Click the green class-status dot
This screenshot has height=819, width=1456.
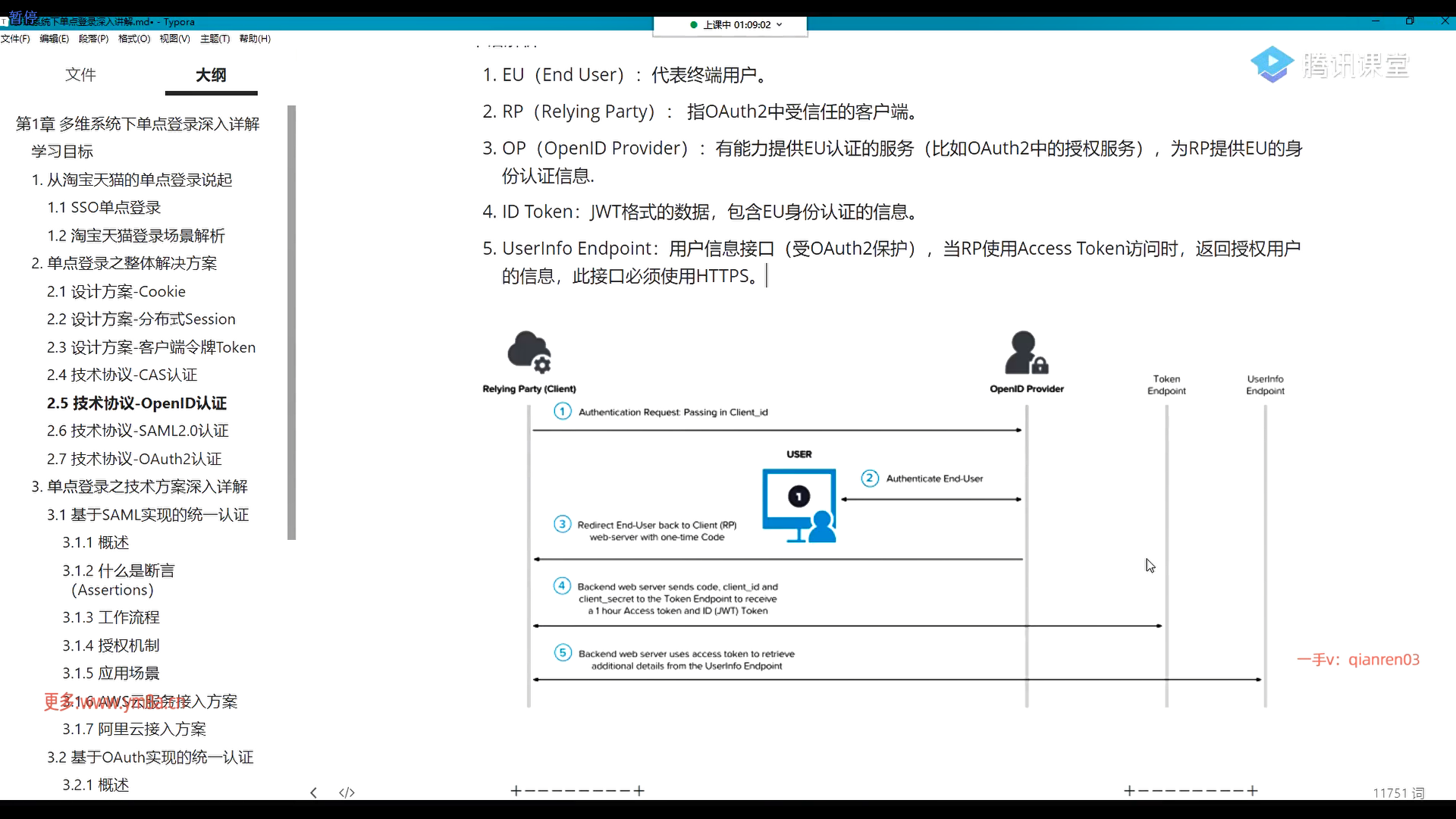pyautogui.click(x=694, y=25)
